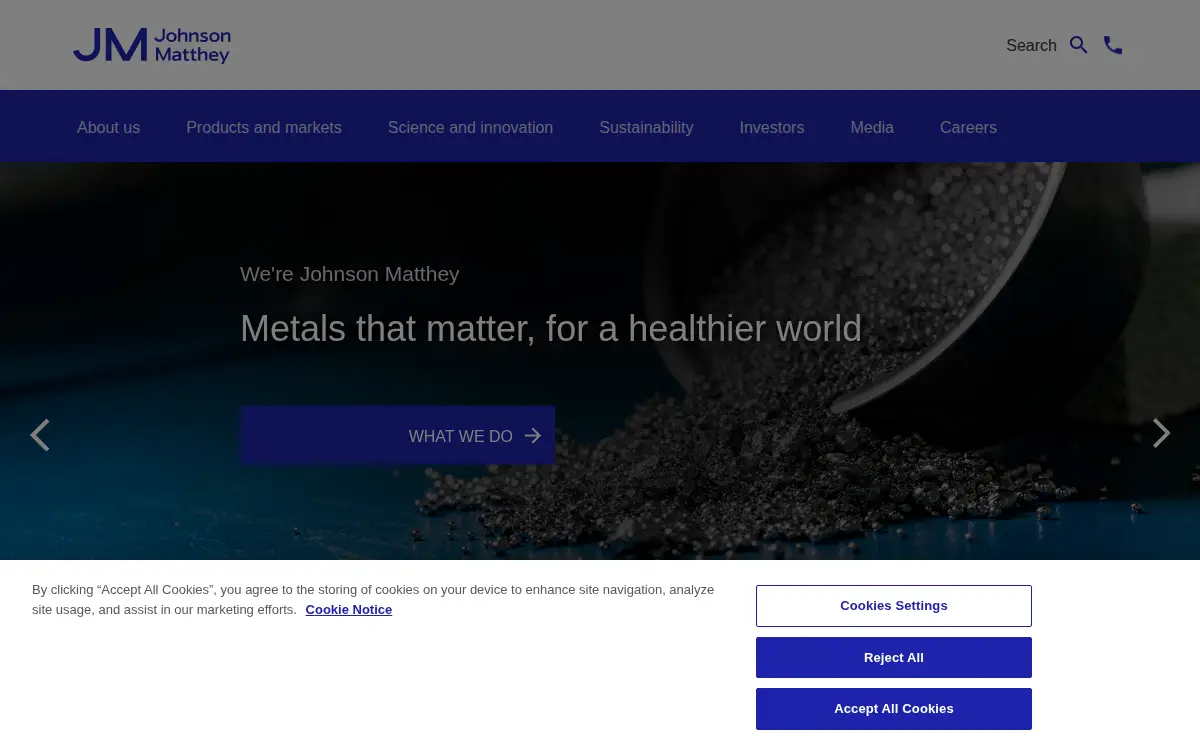1200x750 pixels.
Task: Open the About us menu
Action: (x=108, y=127)
